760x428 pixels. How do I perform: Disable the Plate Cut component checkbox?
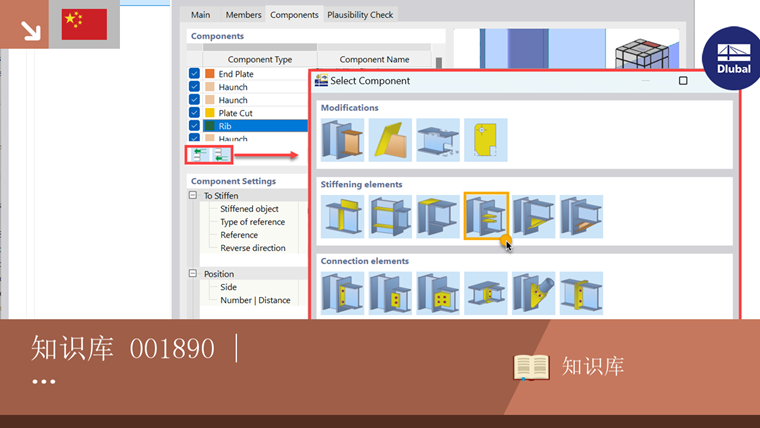click(194, 112)
